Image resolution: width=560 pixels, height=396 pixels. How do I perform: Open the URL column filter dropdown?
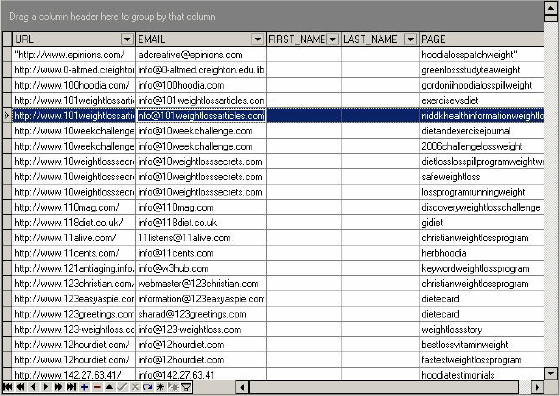coord(127,39)
